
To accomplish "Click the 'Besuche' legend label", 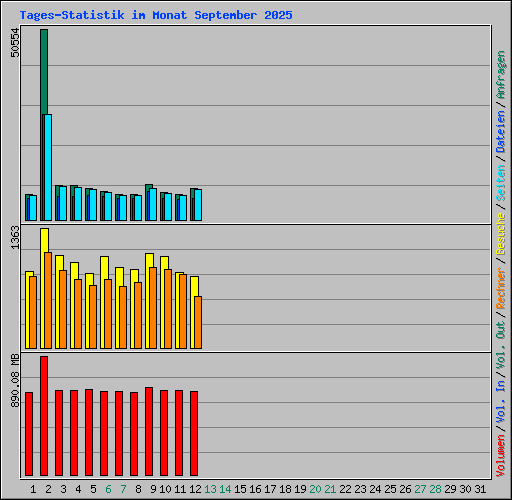I will pos(501,234).
